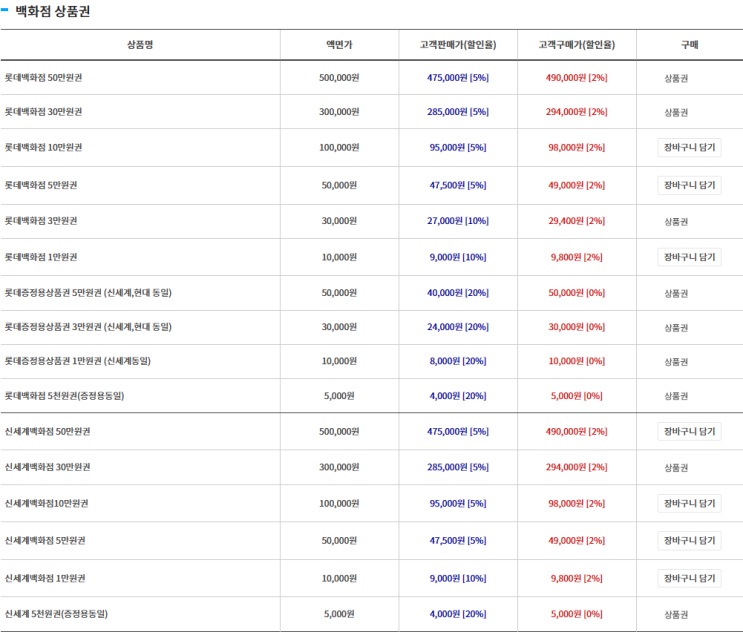
Task: Click sale price 285,000원 [5%] for 롯데백화점 30만원권
Action: (458, 112)
